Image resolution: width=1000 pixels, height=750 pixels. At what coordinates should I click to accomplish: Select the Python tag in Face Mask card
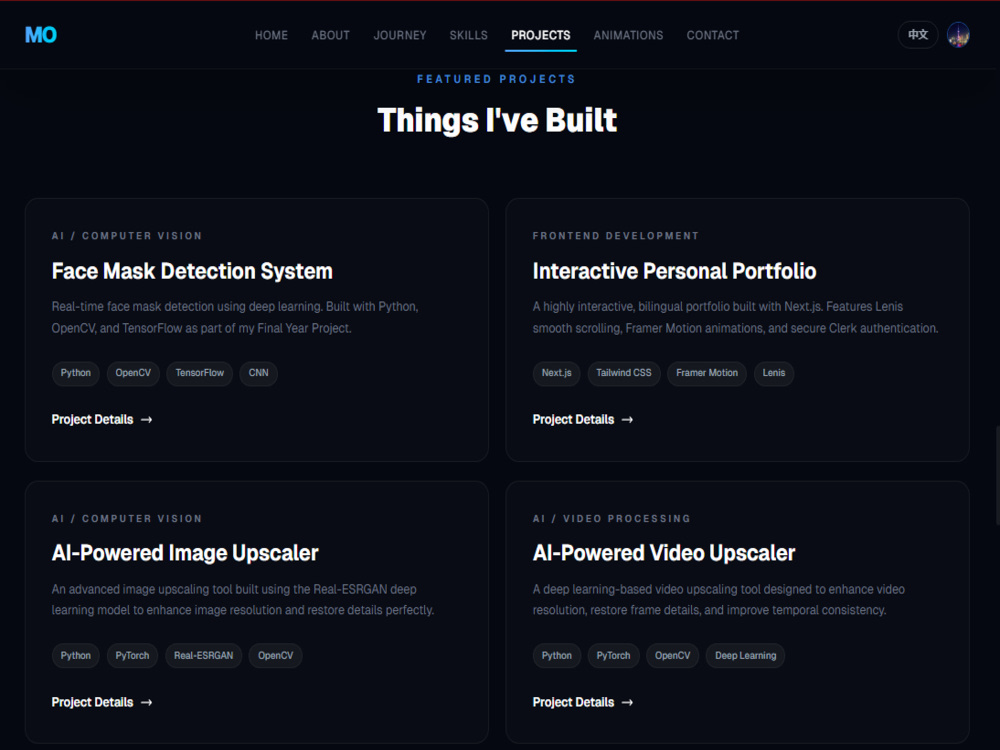(x=76, y=373)
